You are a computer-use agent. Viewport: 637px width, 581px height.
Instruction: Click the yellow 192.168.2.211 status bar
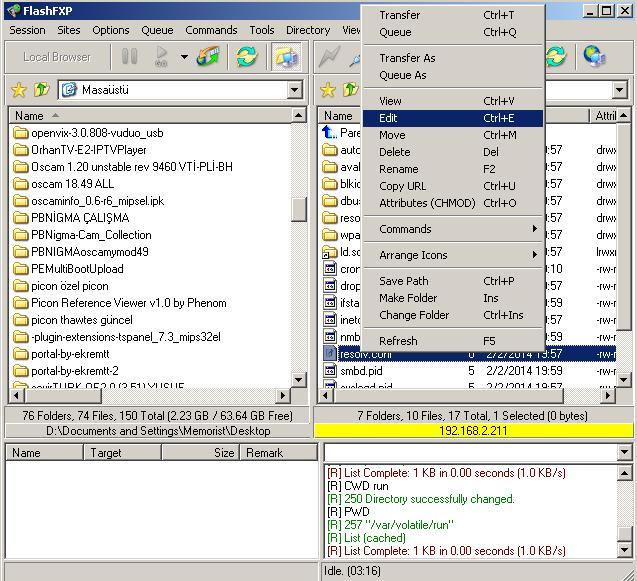(473, 431)
